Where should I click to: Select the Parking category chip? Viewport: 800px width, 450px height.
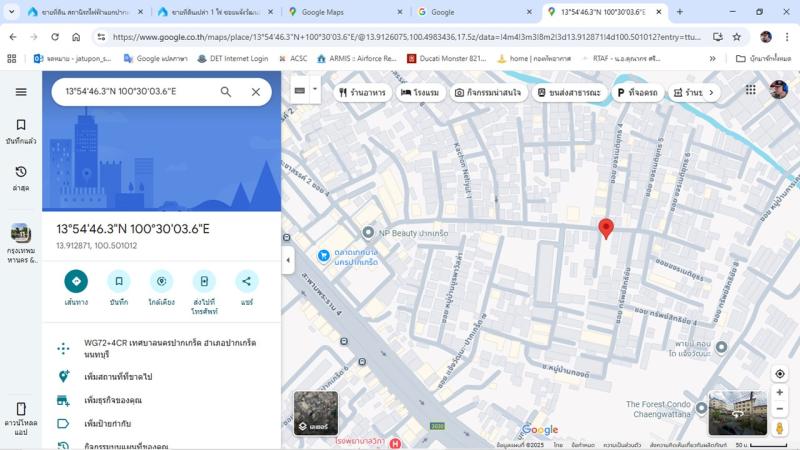pos(637,92)
